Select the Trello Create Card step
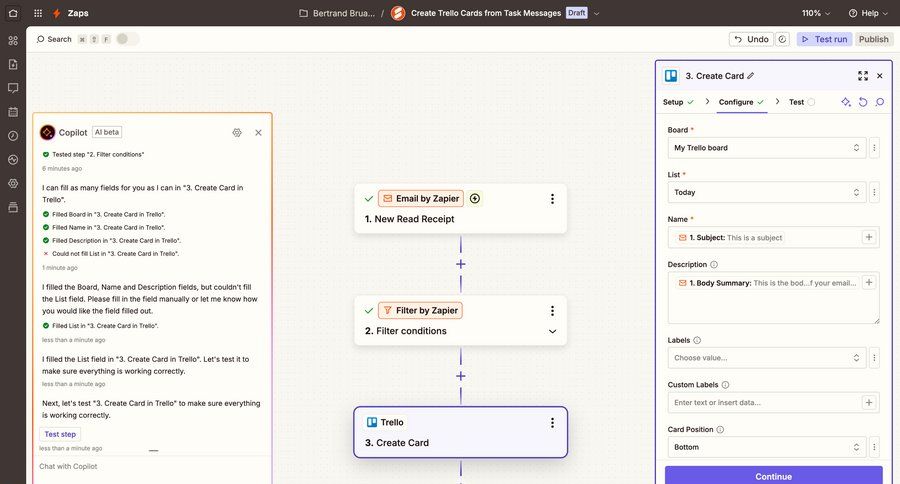Screen dimensions: 900x484 [x=460, y=432]
